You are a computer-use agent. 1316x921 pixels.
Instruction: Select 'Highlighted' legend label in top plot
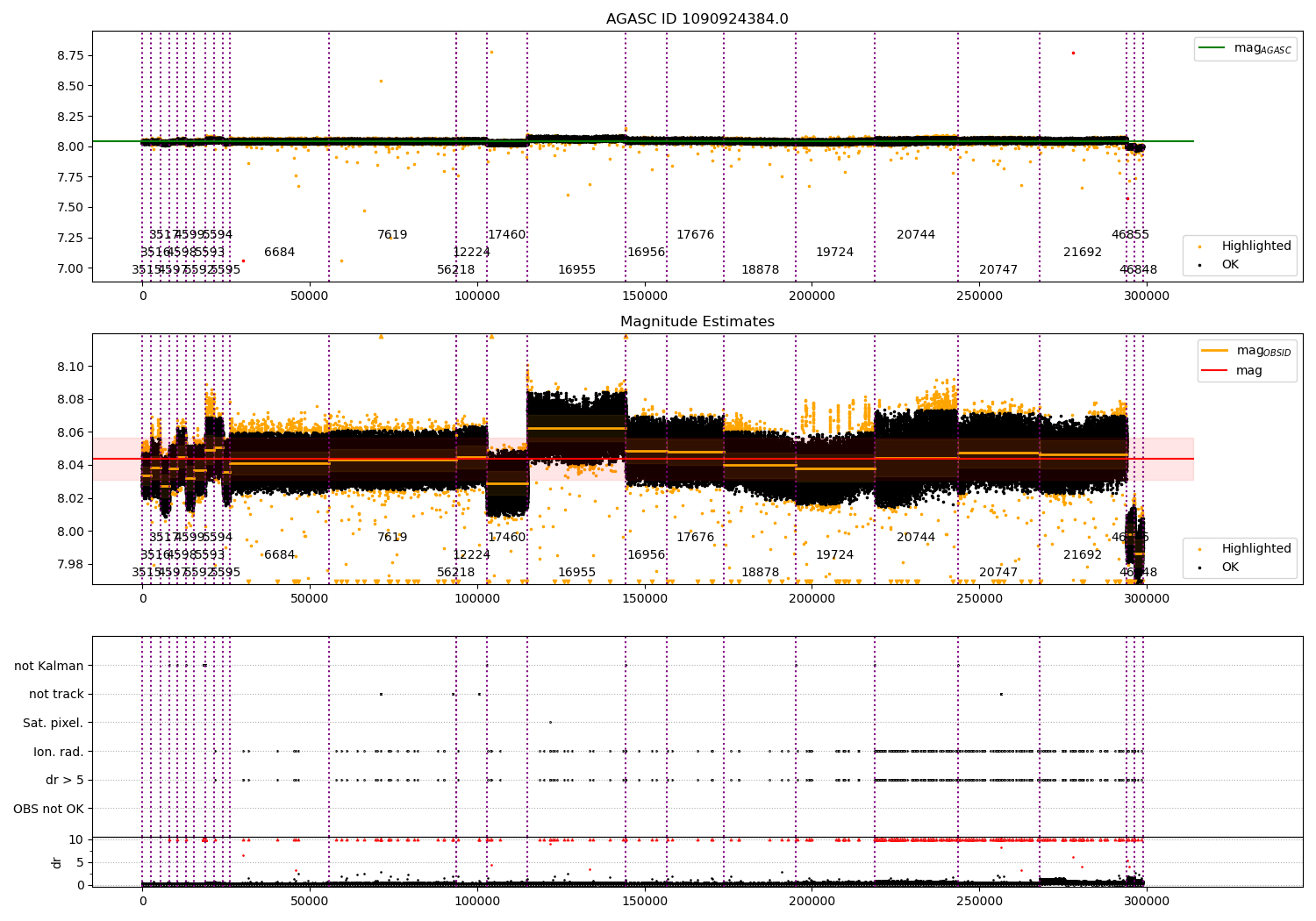tap(1256, 246)
